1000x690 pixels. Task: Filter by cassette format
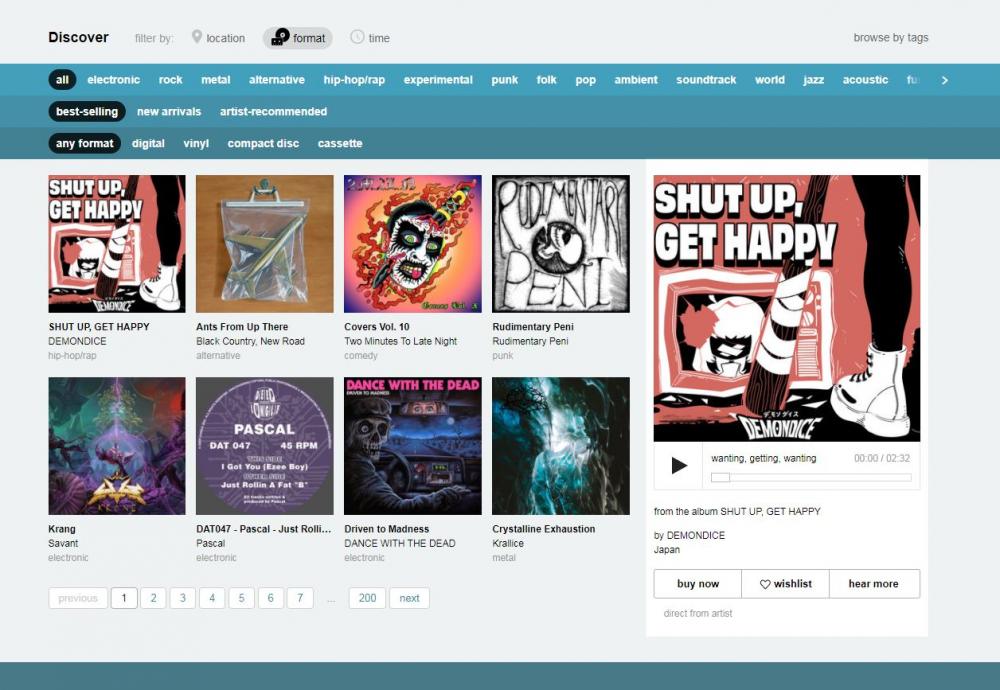pos(340,143)
